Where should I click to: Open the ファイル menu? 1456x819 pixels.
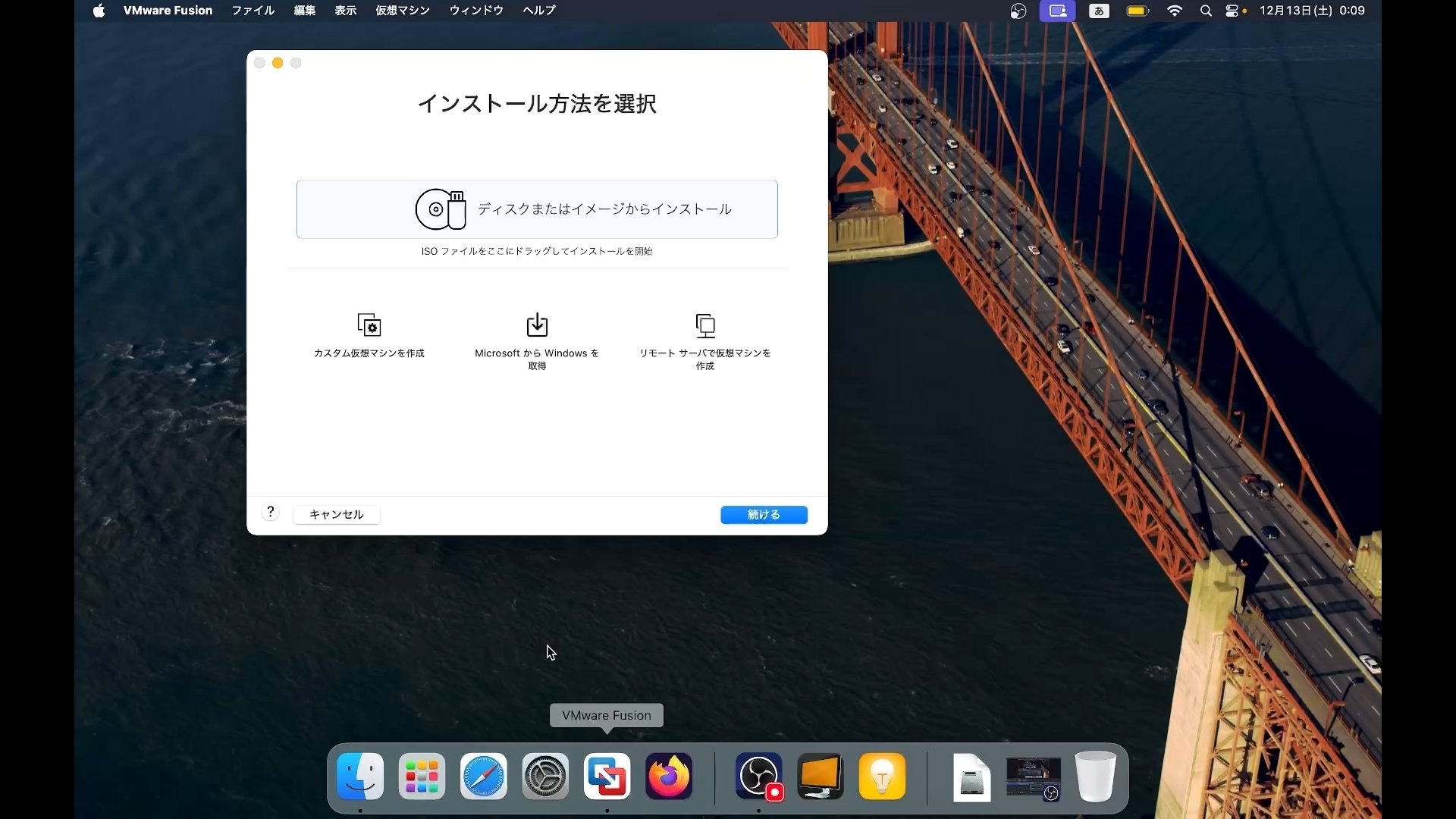(x=253, y=11)
